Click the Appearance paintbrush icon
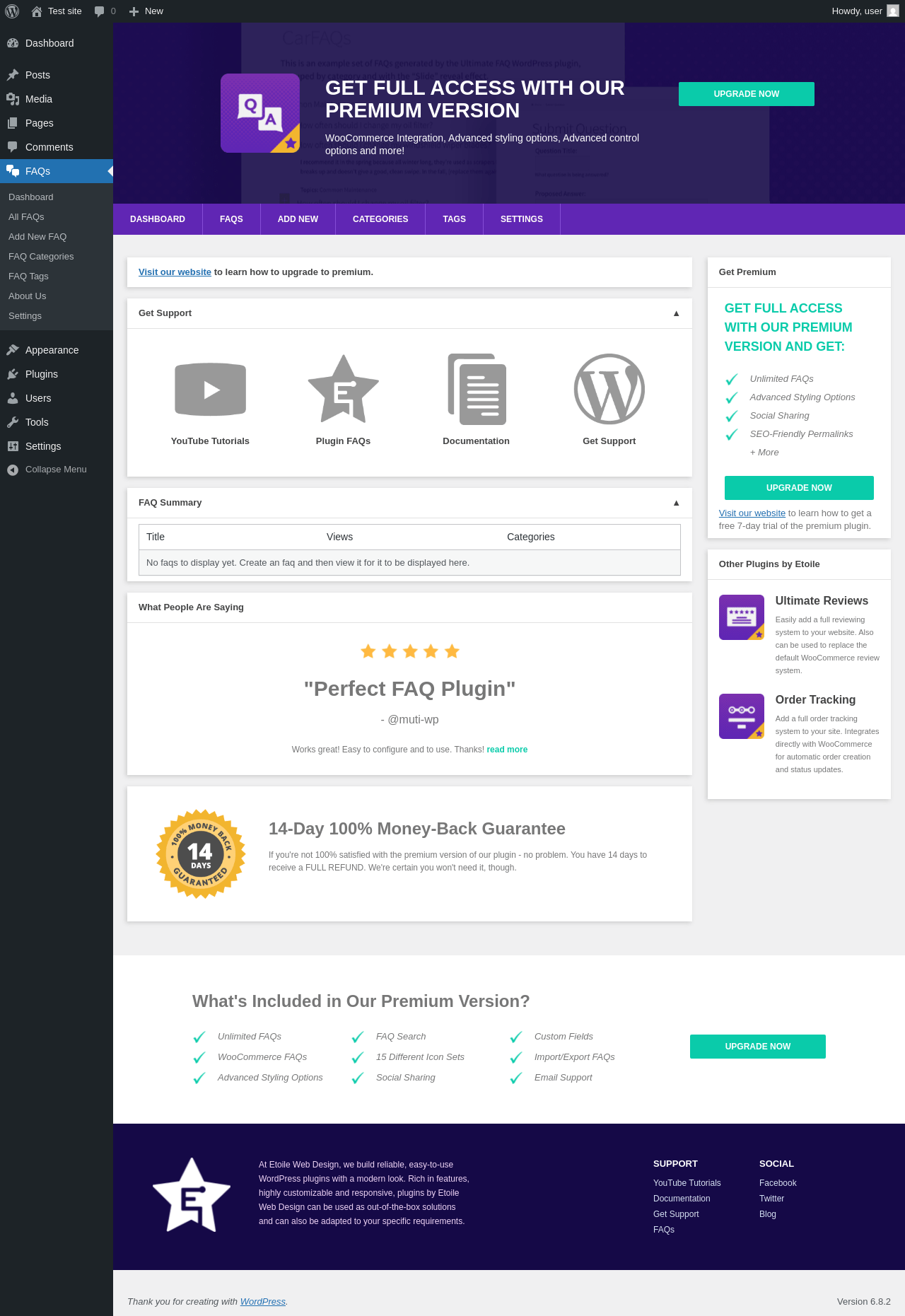 pyautogui.click(x=13, y=350)
